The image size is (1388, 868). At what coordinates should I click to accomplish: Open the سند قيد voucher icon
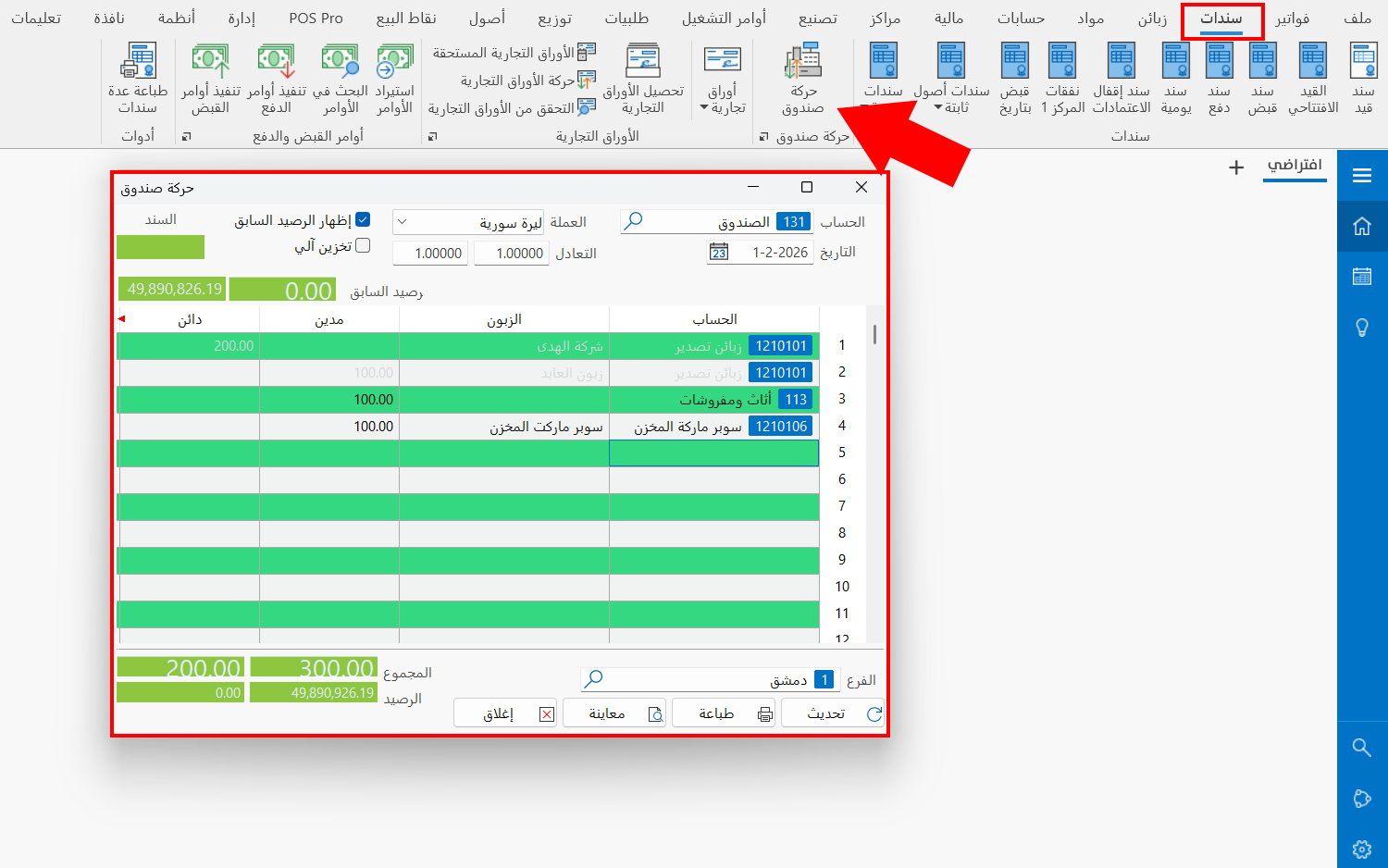click(1363, 79)
